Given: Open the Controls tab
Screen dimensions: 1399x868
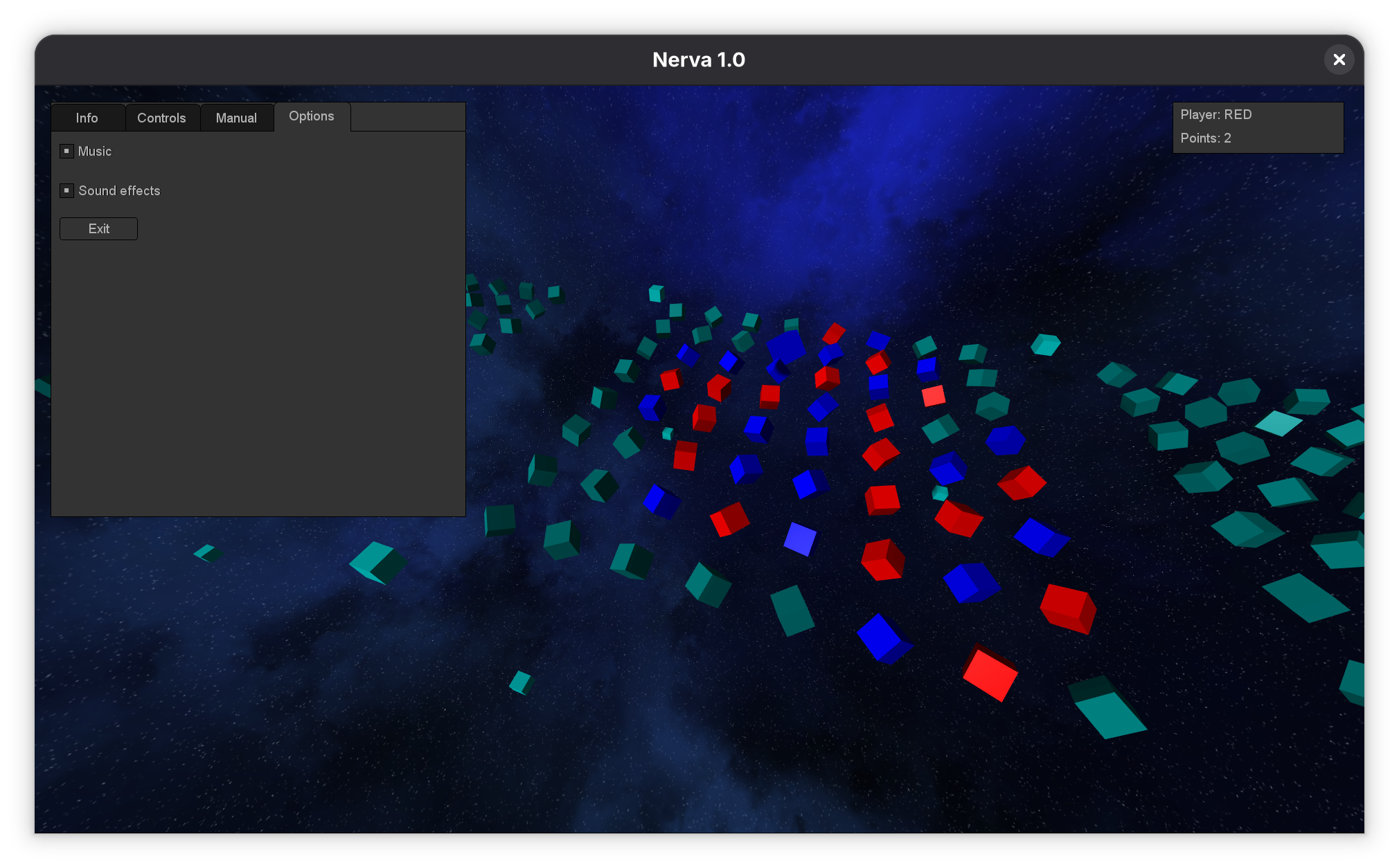Looking at the screenshot, I should [x=161, y=118].
